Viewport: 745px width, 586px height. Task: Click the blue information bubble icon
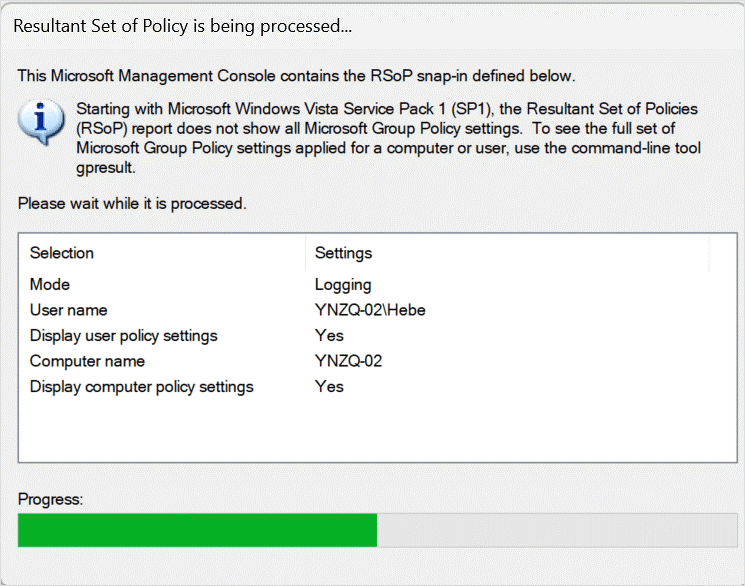(x=41, y=122)
